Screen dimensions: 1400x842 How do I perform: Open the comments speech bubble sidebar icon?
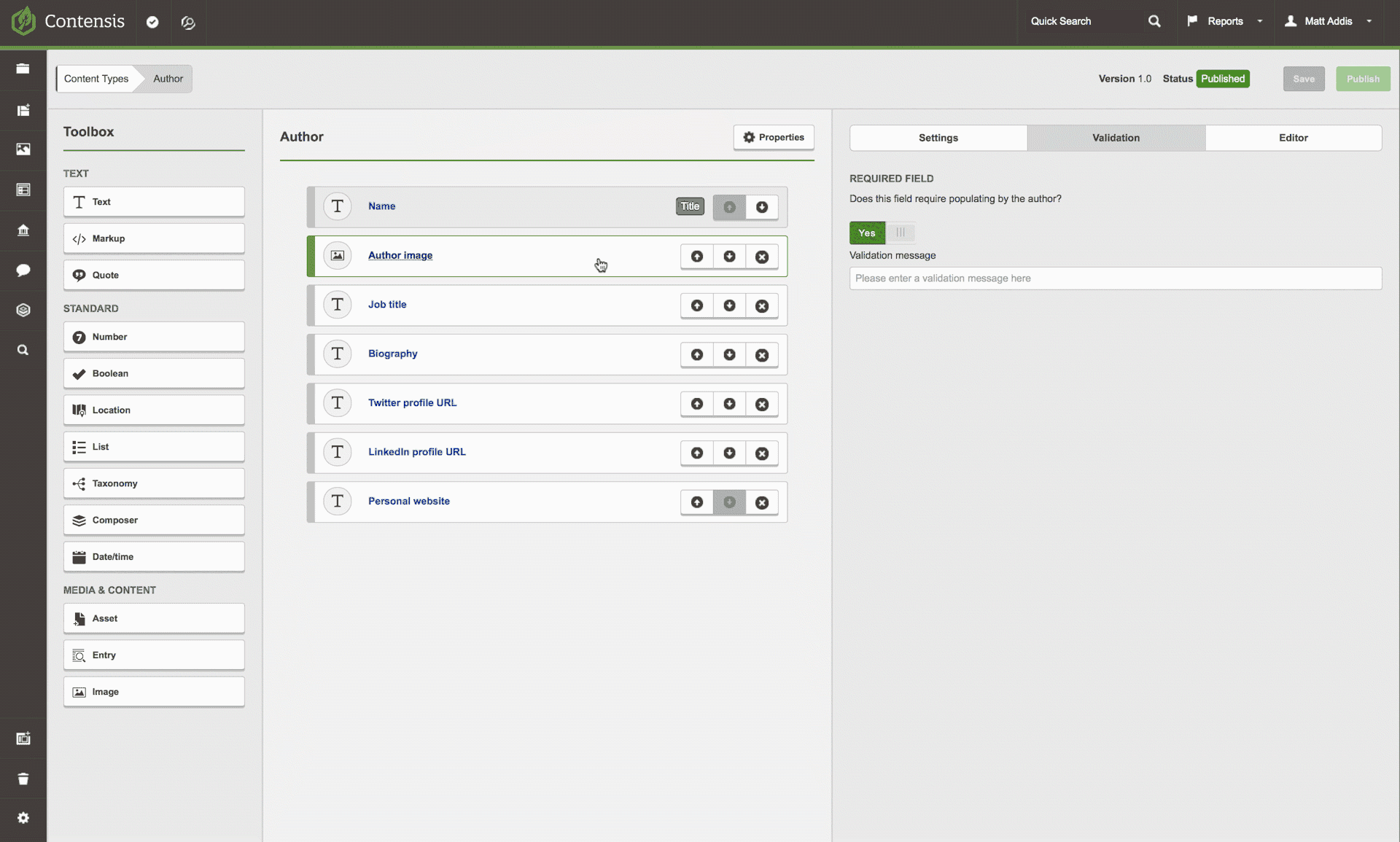(23, 270)
